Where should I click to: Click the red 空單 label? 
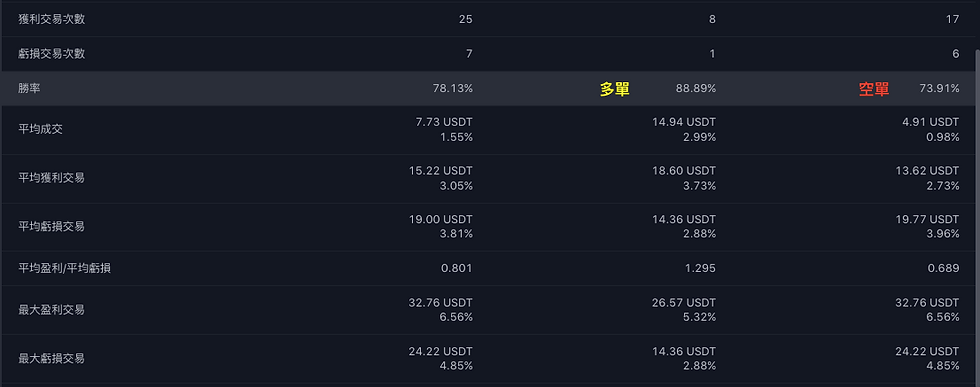point(874,89)
